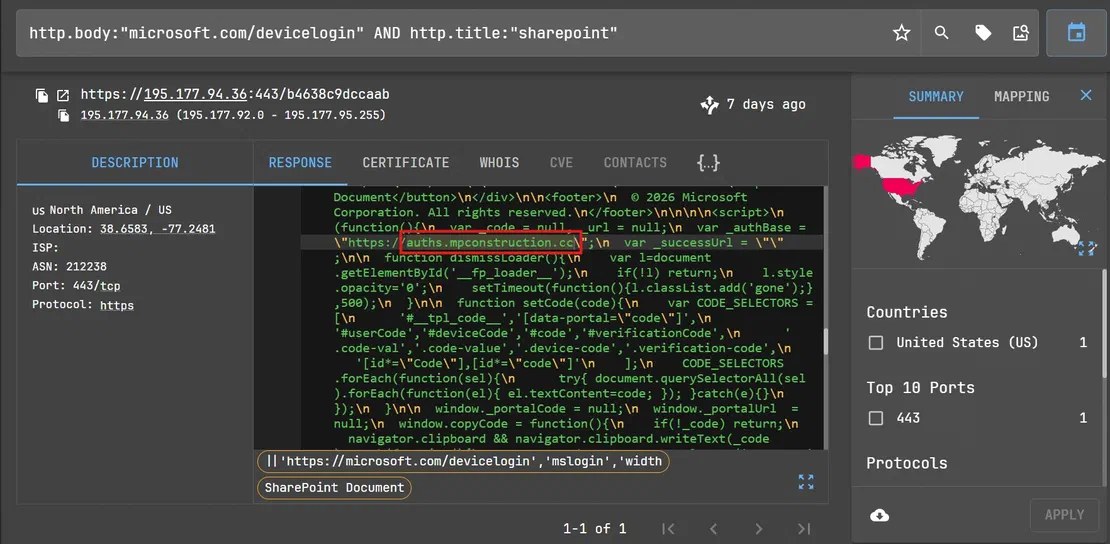Open the CONTACTS tab
Screen dimensions: 1110x544
point(635,163)
